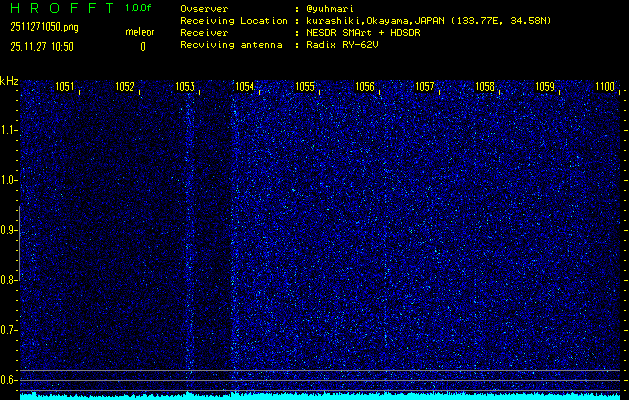
Task: Click the 'Receiver' field label
Action: [x=204, y=33]
